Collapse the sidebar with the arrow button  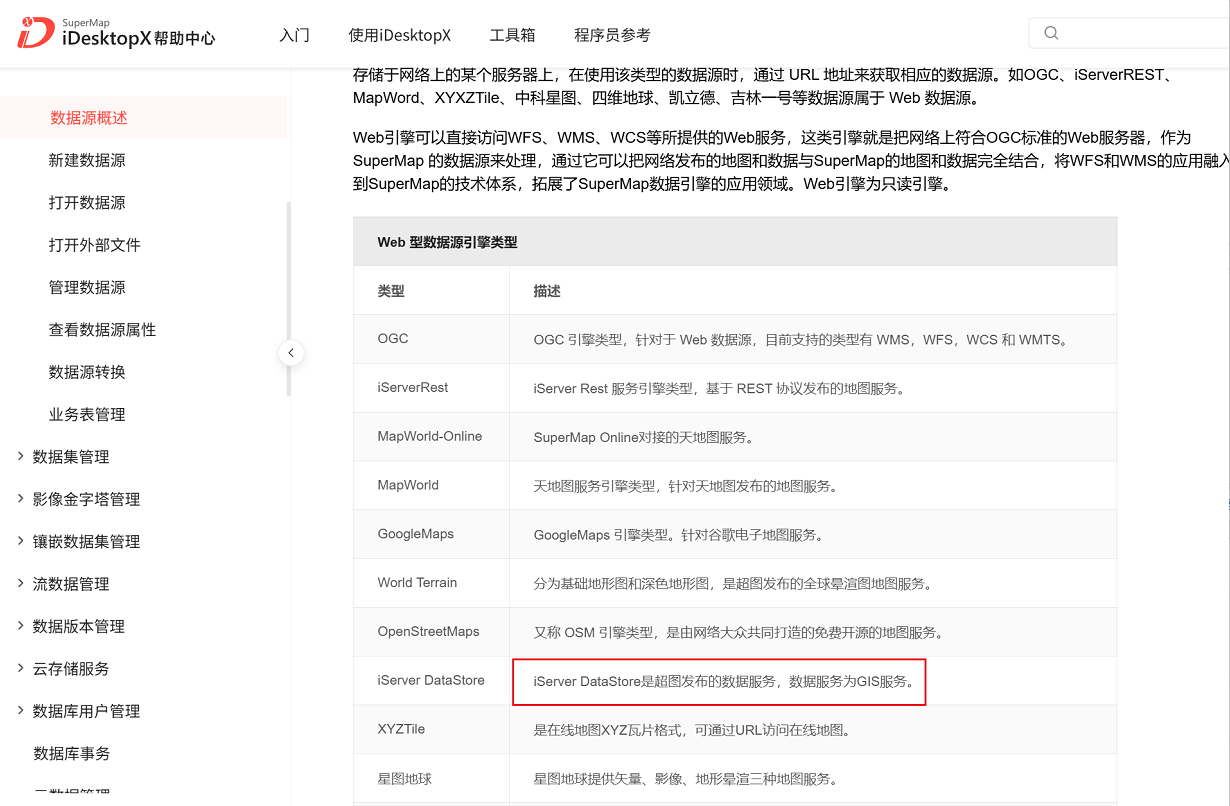(290, 353)
